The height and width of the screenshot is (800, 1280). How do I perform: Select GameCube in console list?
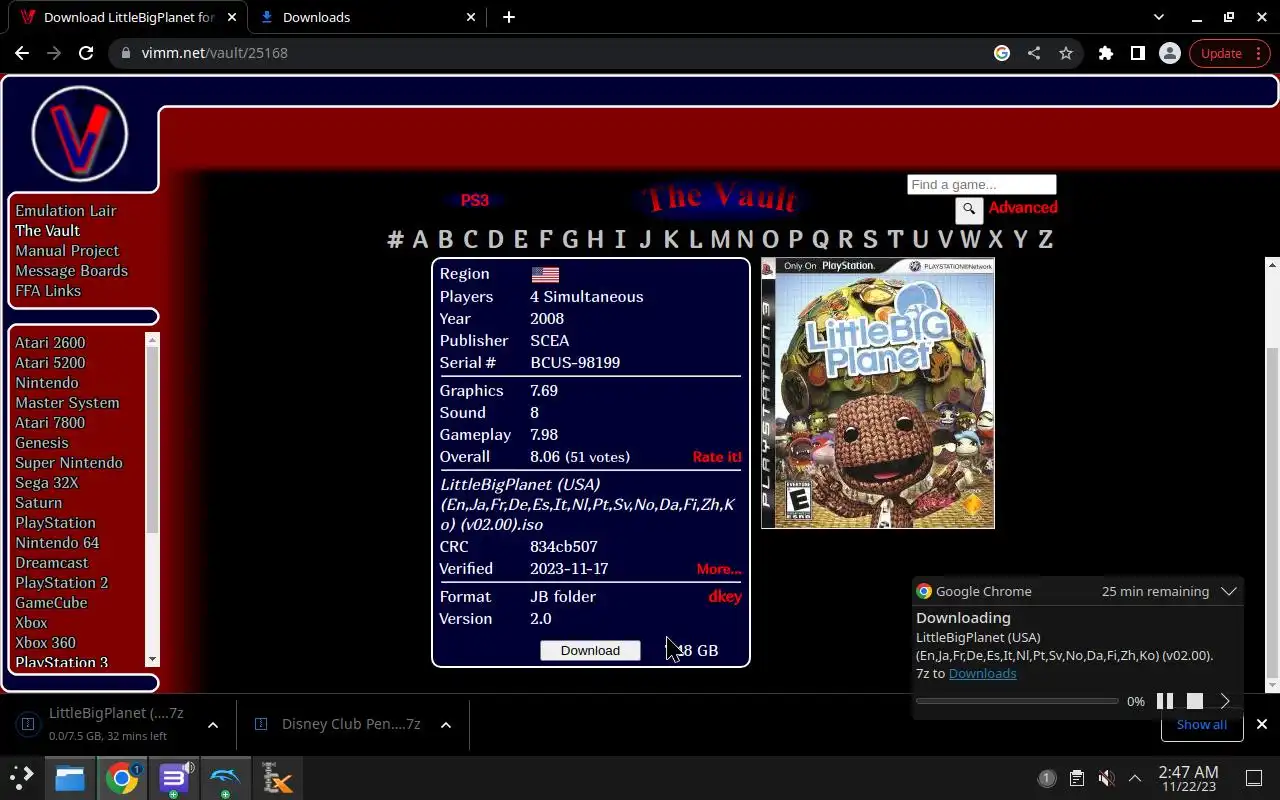[51, 603]
